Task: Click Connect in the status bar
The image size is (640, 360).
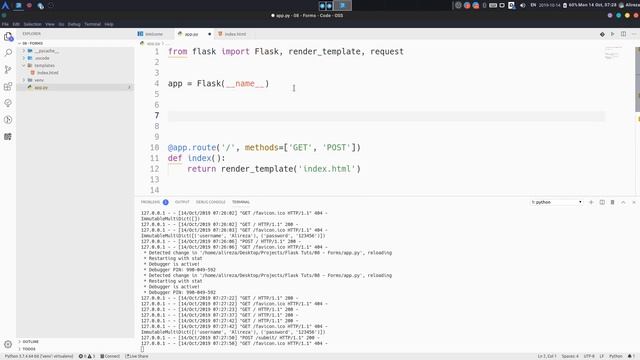Action: coord(110,356)
